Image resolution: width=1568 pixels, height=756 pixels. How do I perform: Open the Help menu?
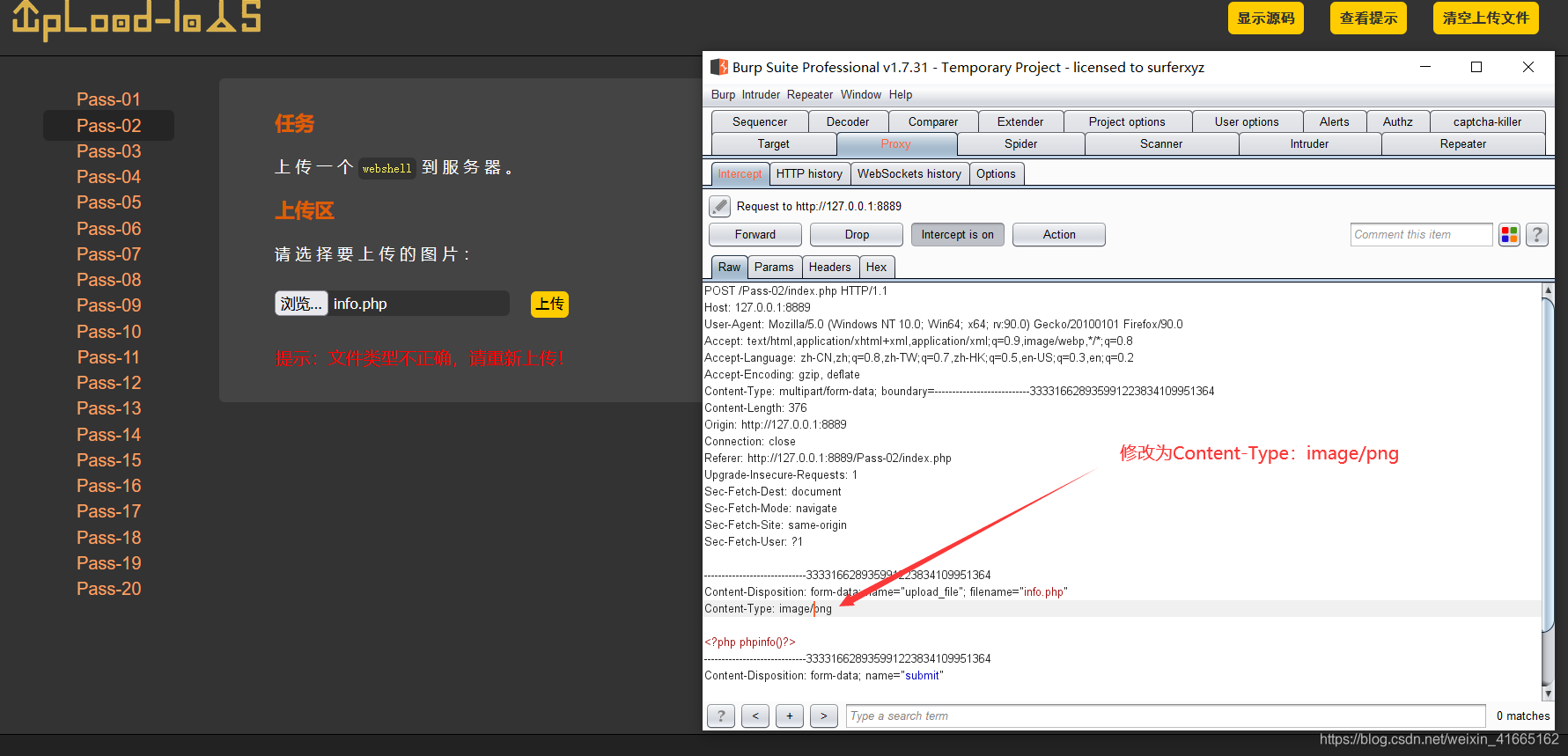pyautogui.click(x=901, y=94)
